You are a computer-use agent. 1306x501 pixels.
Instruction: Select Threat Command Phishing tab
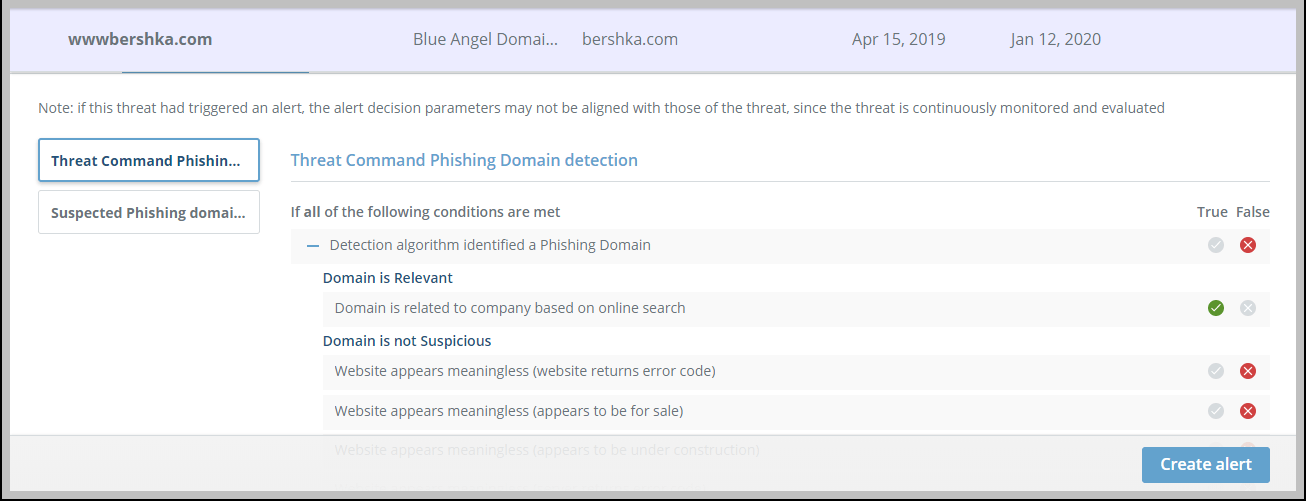pyautogui.click(x=149, y=160)
